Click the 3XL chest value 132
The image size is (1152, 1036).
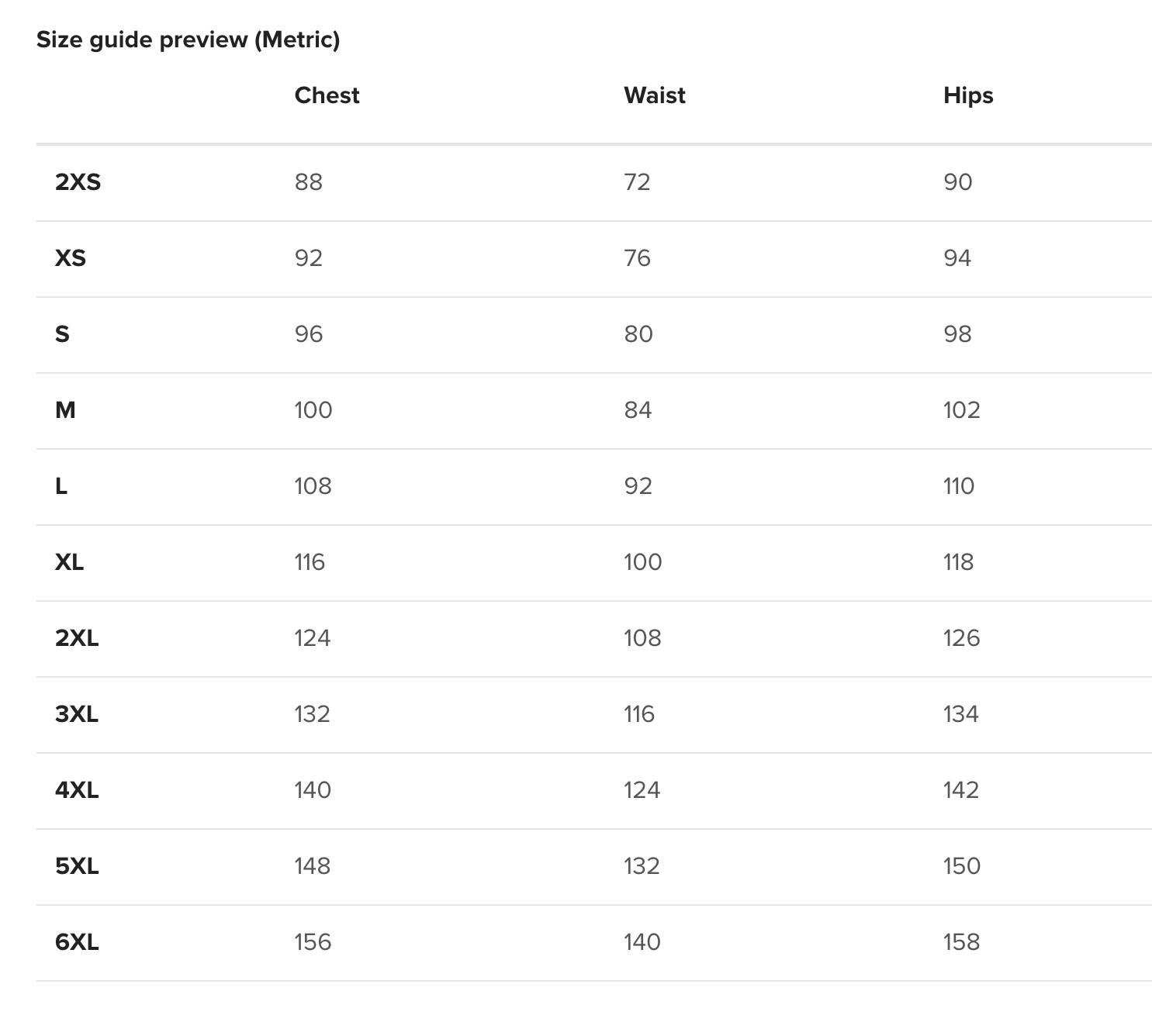(312, 714)
